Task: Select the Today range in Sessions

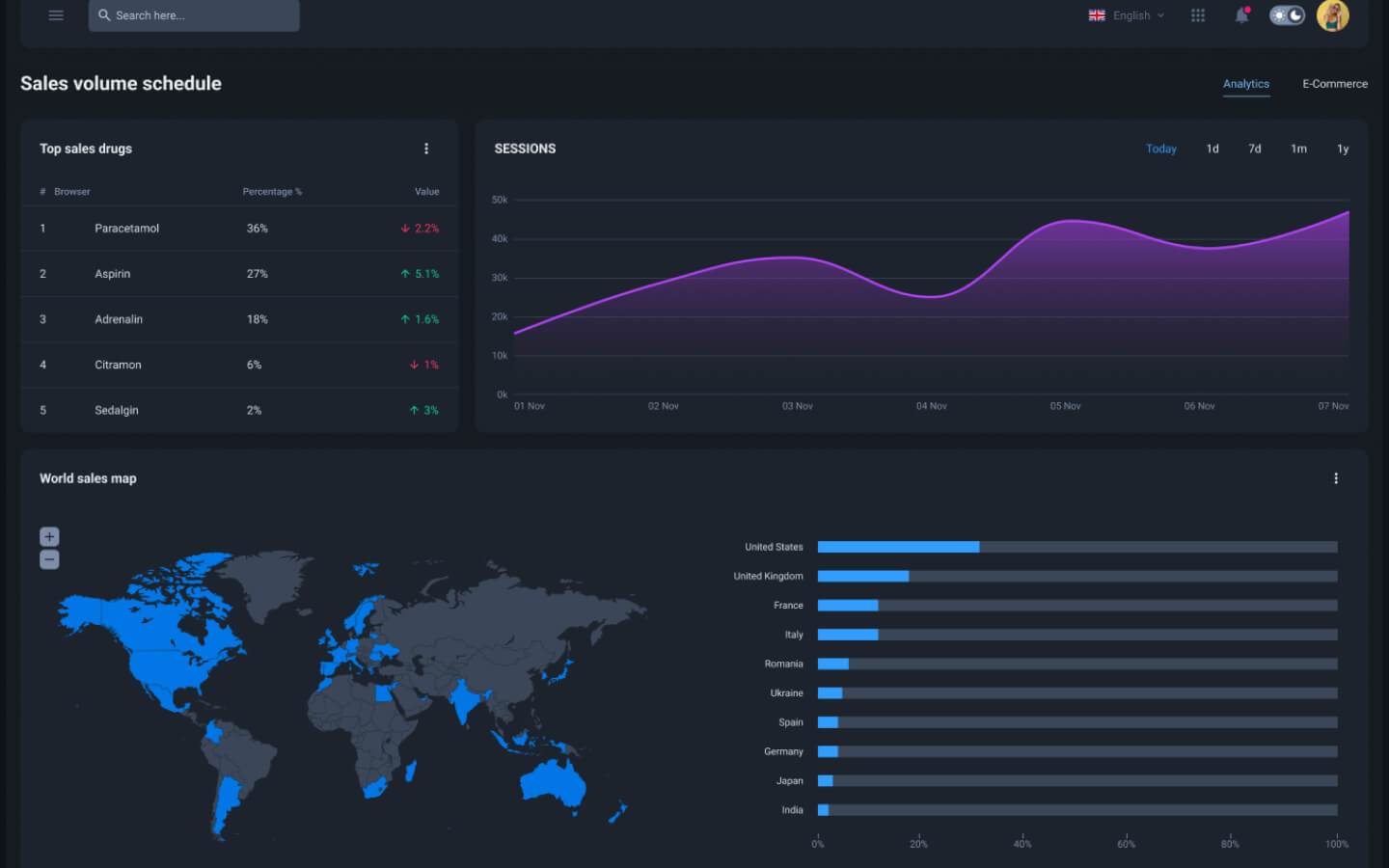Action: [1161, 149]
